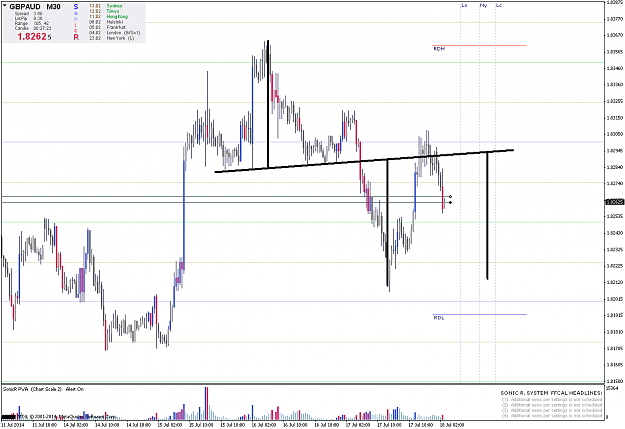Select the black vertical projection line on far right
This screenshot has width=625, height=429.
point(487,215)
